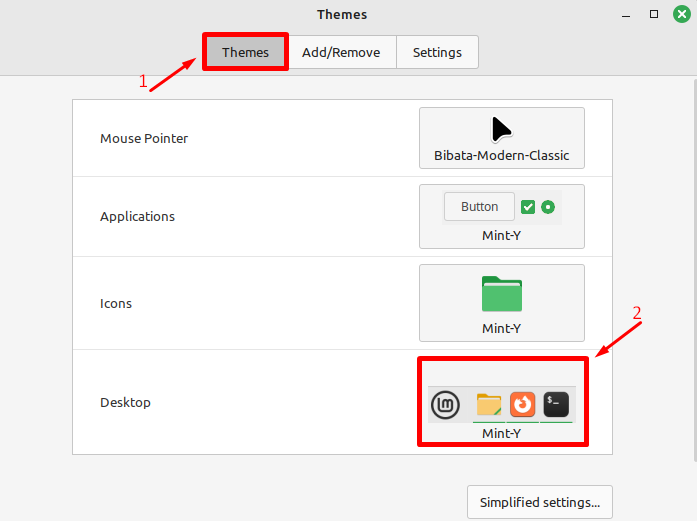The image size is (697, 521).
Task: Open Simplified settings
Action: coord(539,502)
